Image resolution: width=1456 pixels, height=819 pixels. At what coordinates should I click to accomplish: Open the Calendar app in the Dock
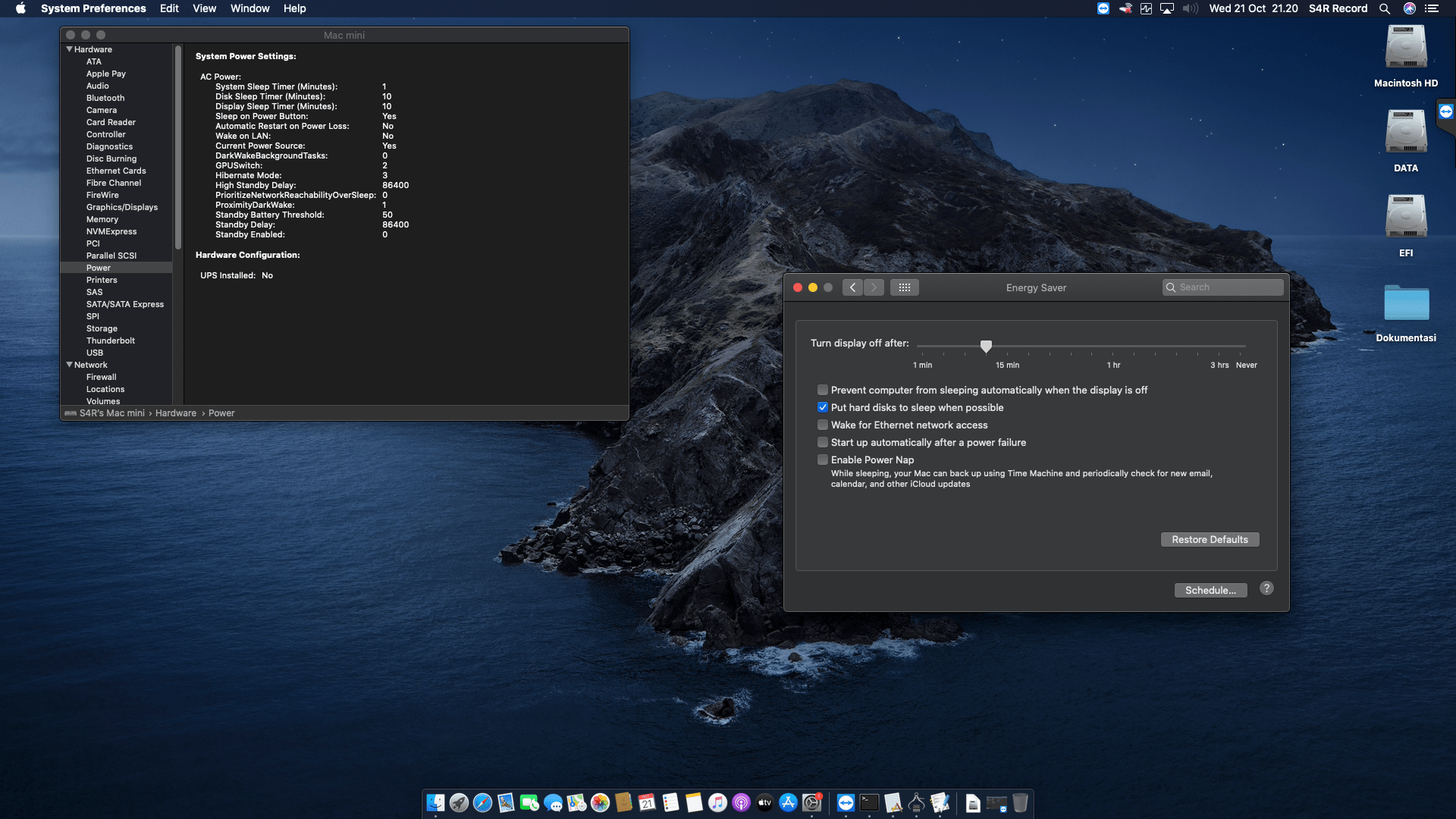click(x=647, y=802)
